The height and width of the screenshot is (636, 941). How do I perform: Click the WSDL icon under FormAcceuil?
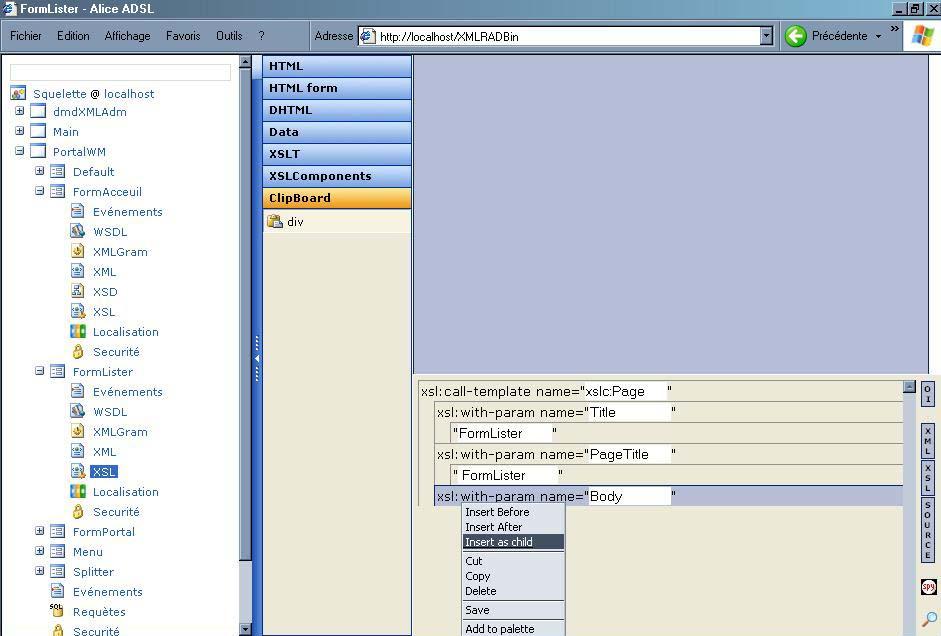click(x=78, y=231)
